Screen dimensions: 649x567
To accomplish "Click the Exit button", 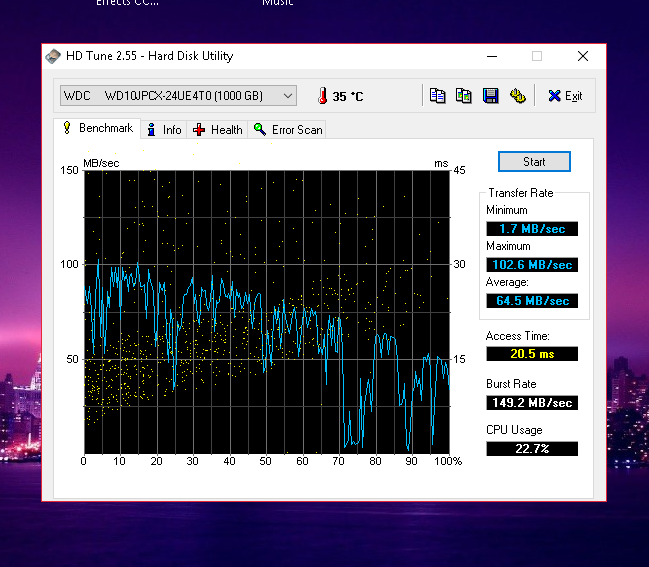I will tap(565, 96).
